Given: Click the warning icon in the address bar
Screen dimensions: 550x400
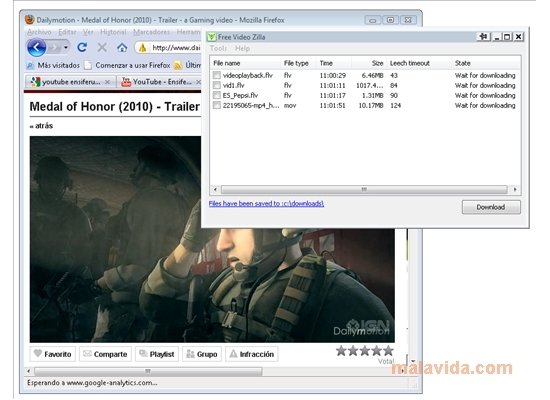Looking at the screenshot, I should [x=142, y=48].
